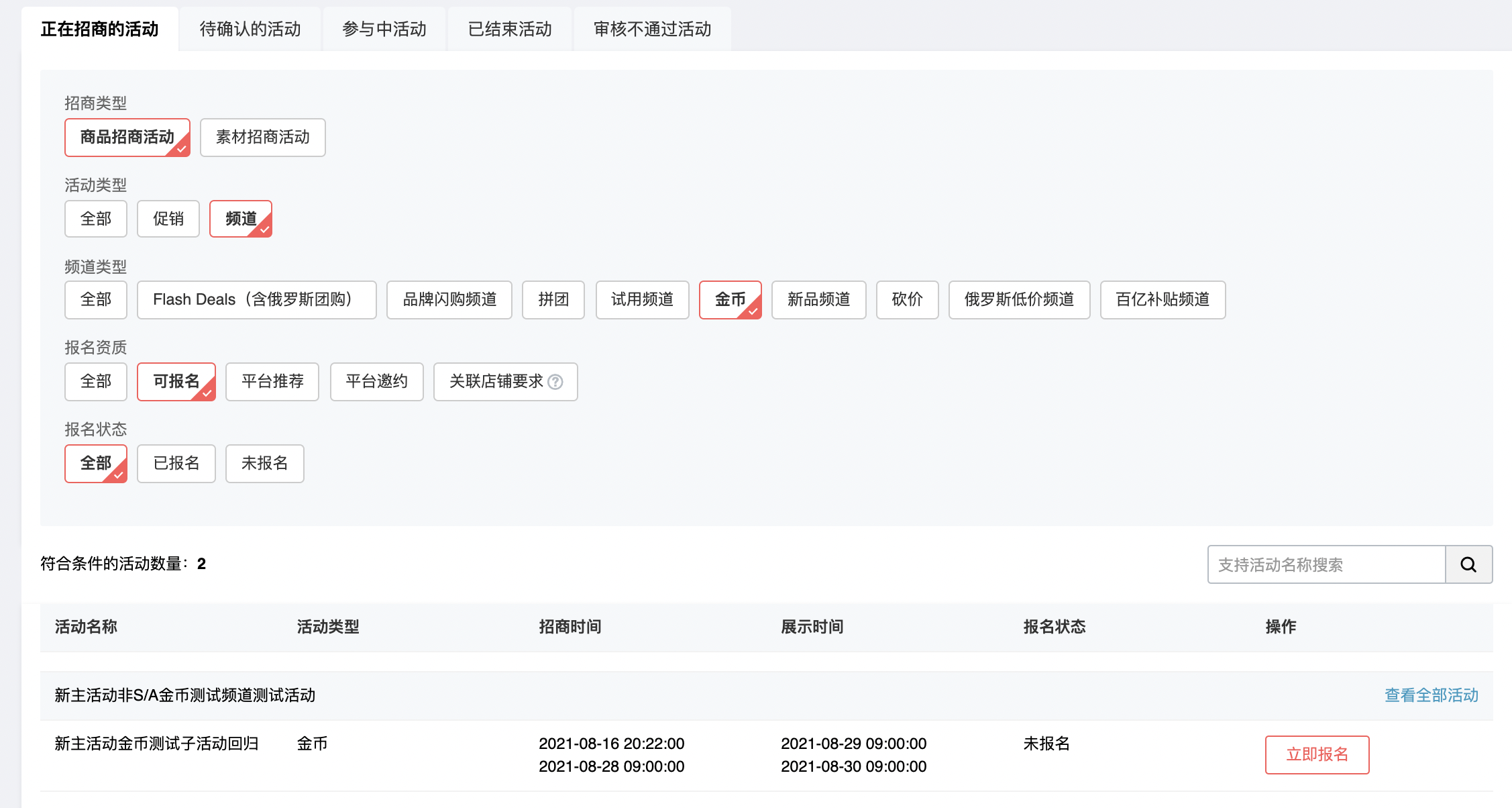Filter by 关联店铺要求
Screen dimensions: 1512x808
(506, 382)
